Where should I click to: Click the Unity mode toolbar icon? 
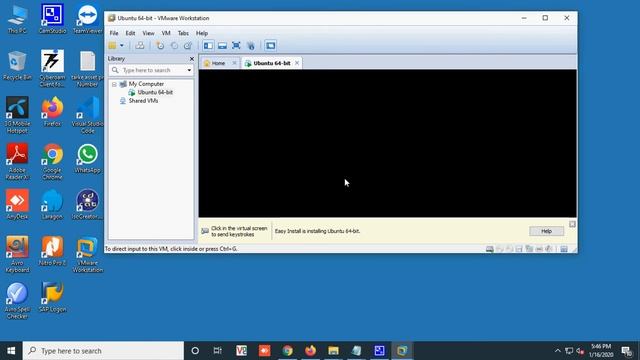point(251,46)
